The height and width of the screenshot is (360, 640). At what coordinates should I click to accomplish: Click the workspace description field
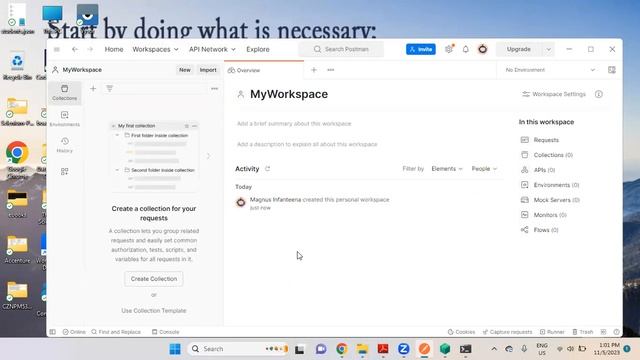(307, 144)
